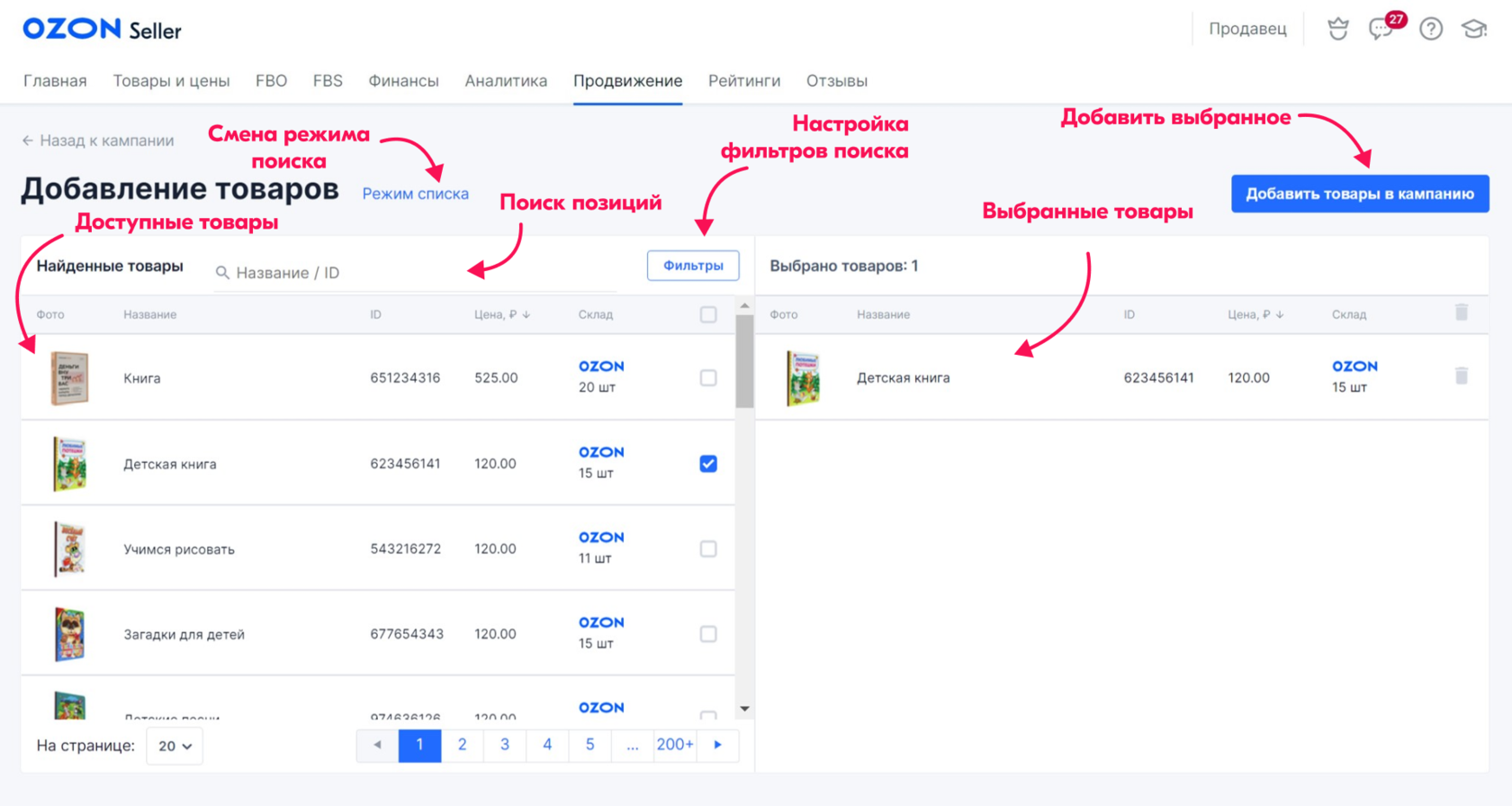The width and height of the screenshot is (1512, 806).
Task: Click the found products scrollbar thumb
Action: [x=744, y=362]
